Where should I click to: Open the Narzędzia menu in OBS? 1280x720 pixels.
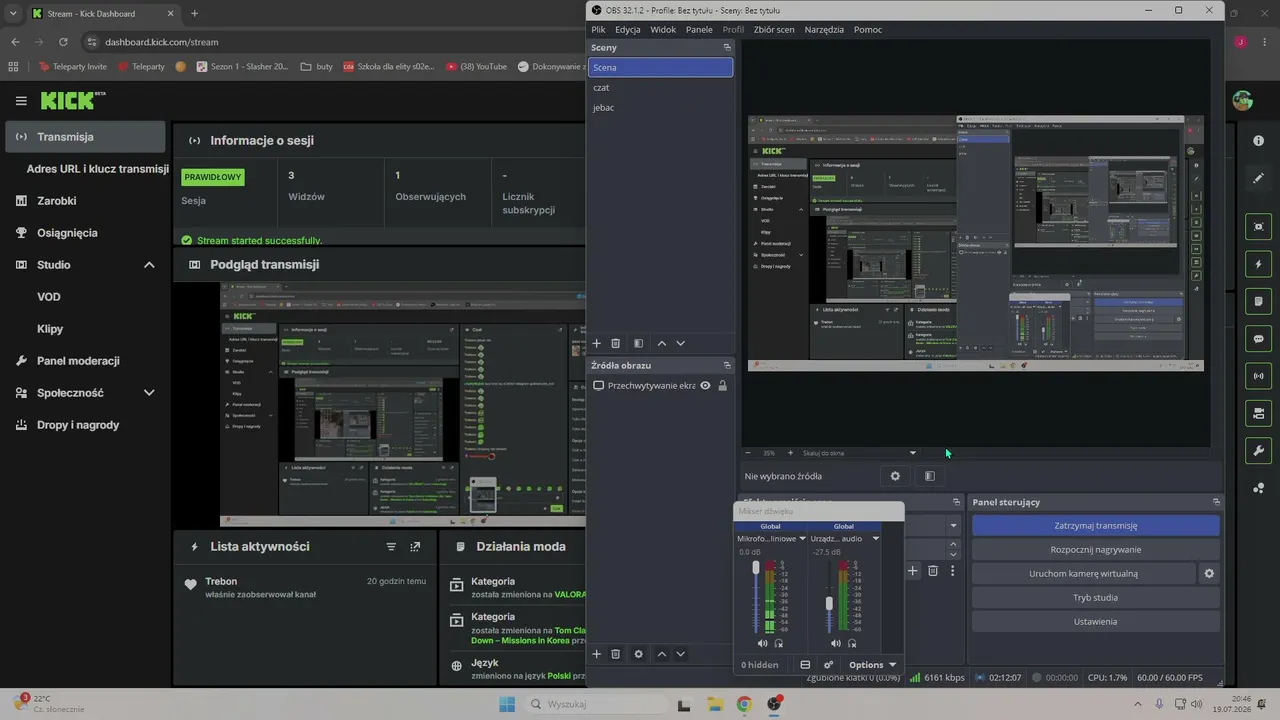point(824,30)
